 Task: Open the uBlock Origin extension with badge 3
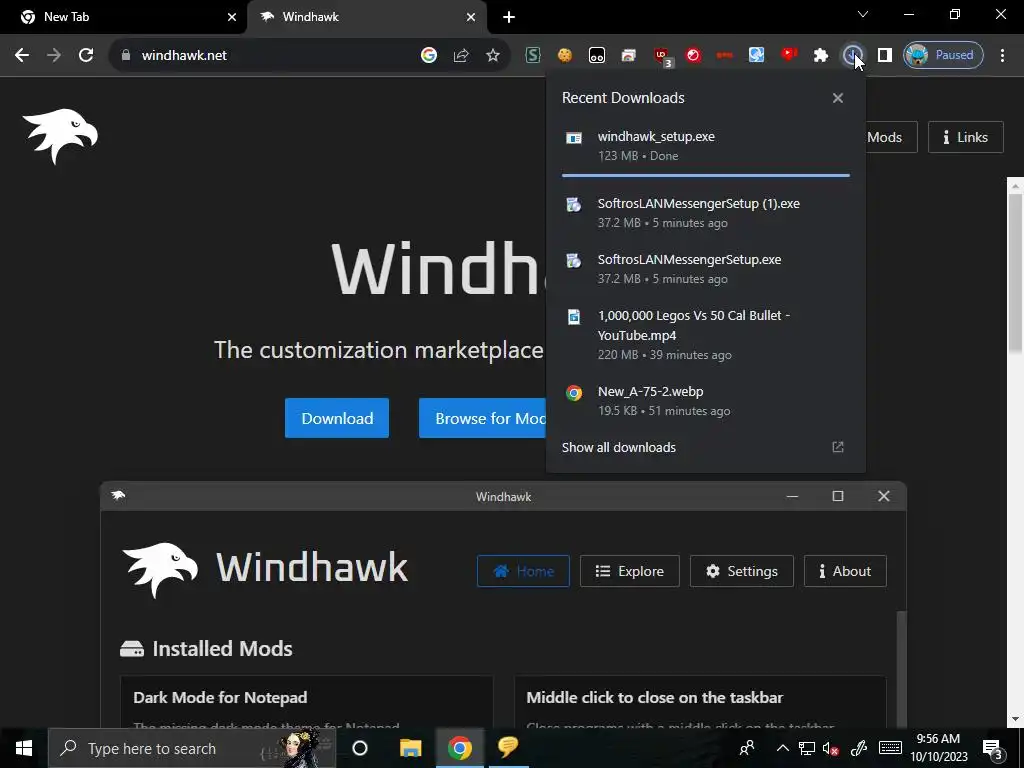pos(662,56)
